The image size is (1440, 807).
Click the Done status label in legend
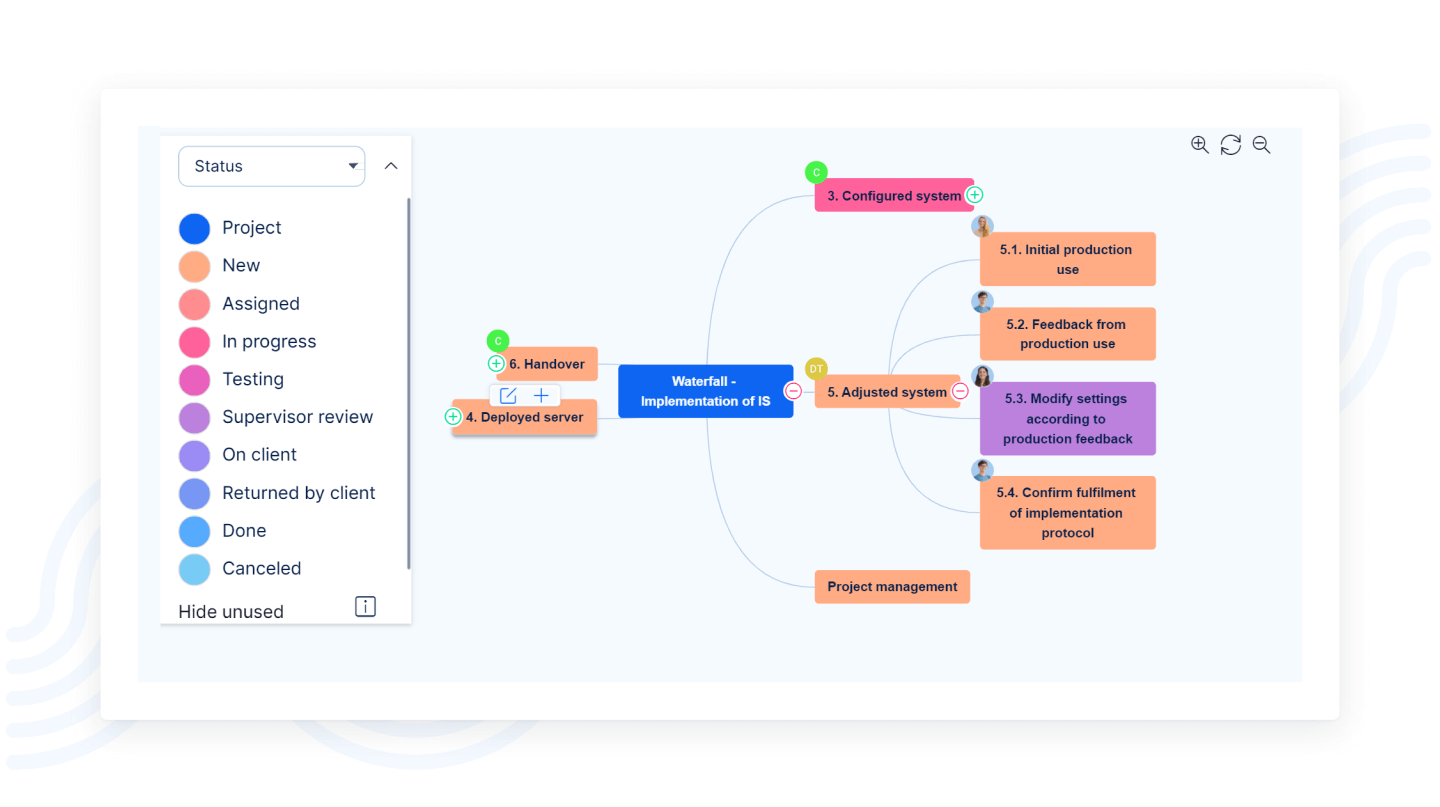[244, 531]
